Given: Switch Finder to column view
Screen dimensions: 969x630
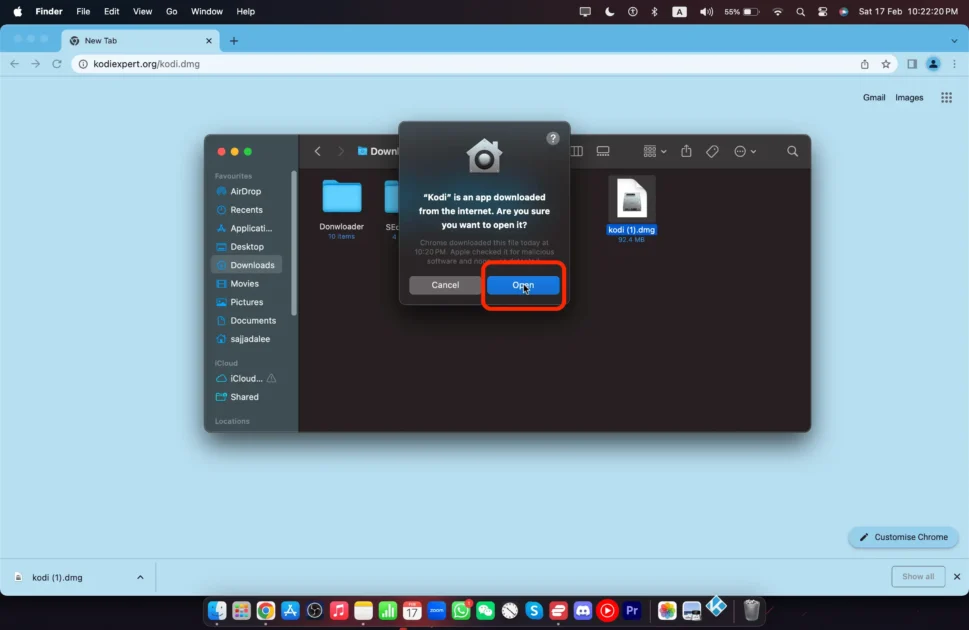Looking at the screenshot, I should pos(577,151).
